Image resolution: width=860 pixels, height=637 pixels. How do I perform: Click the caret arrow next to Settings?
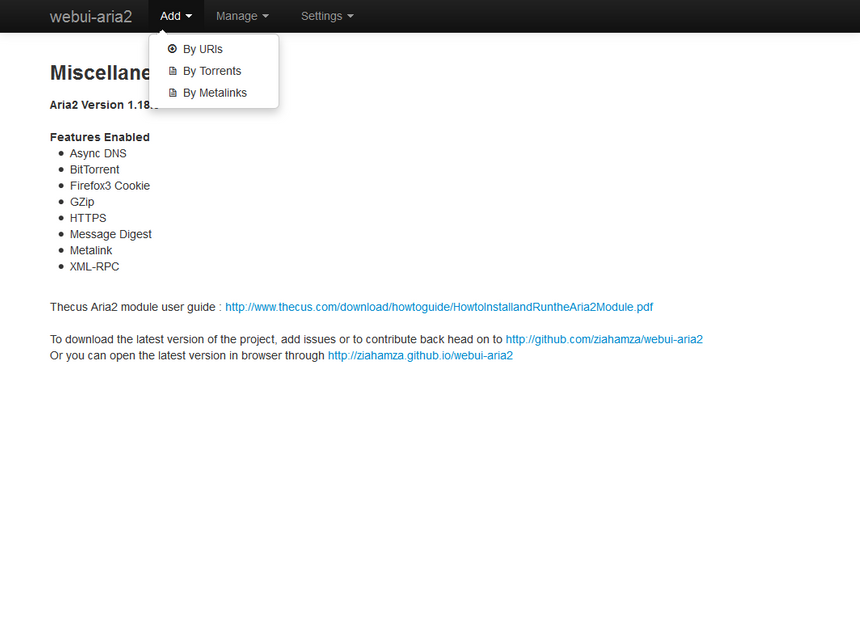tap(350, 17)
